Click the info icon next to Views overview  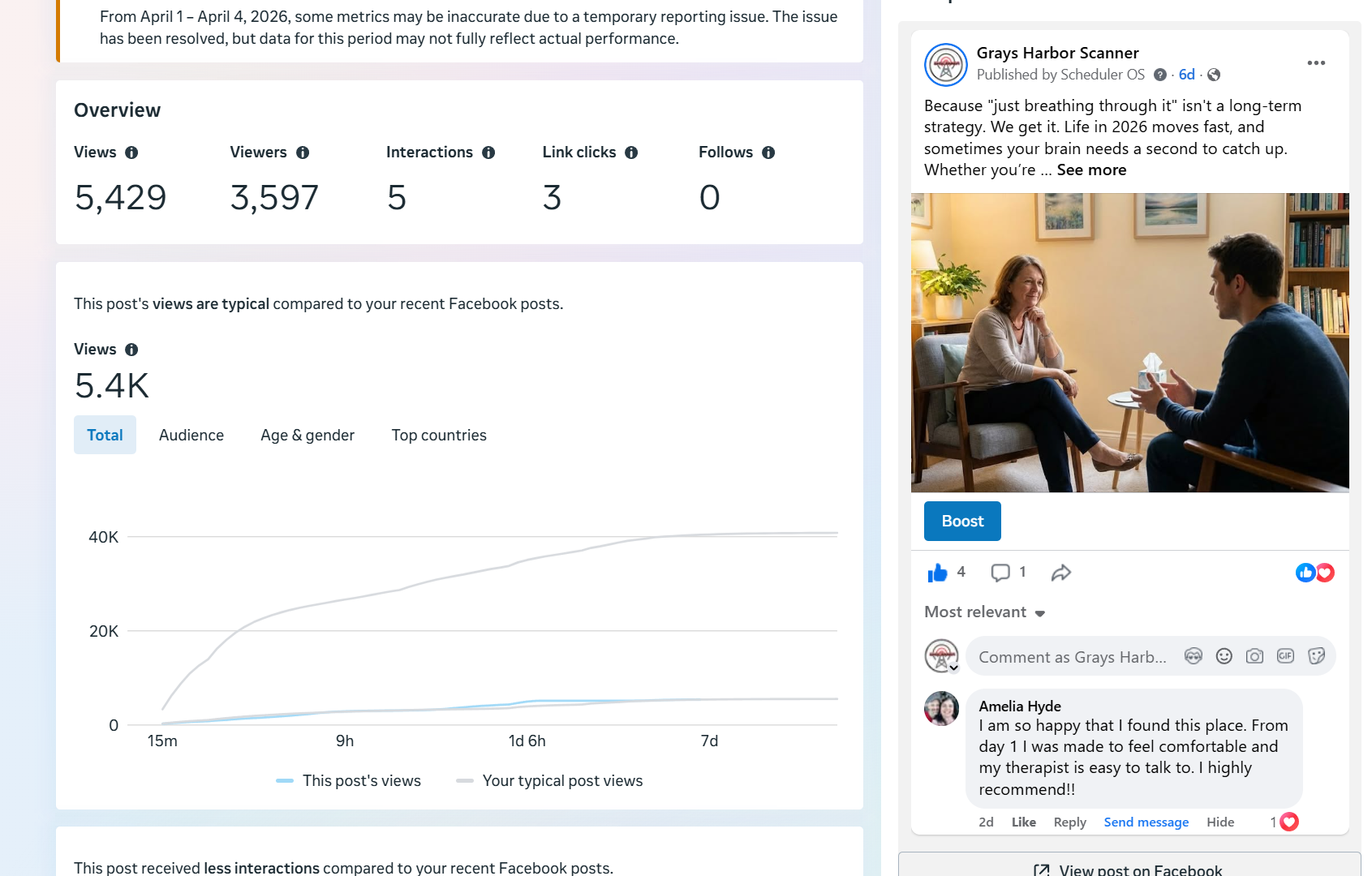point(131,152)
